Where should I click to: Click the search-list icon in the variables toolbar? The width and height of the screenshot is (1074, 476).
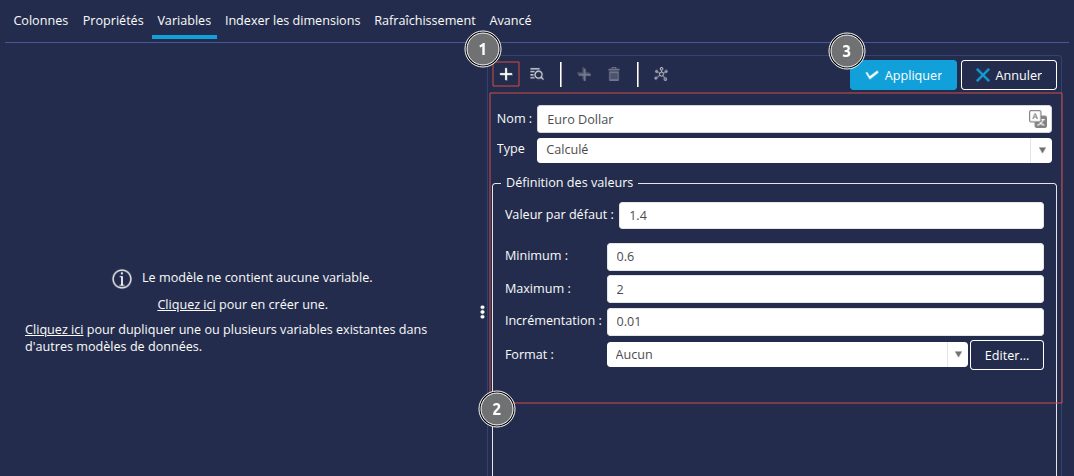coord(537,74)
